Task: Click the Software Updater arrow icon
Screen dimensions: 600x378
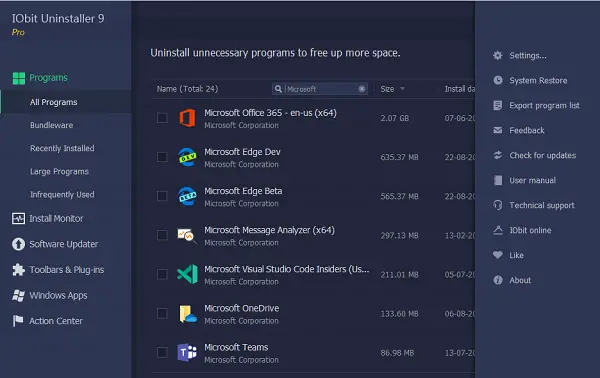Action: (x=18, y=244)
